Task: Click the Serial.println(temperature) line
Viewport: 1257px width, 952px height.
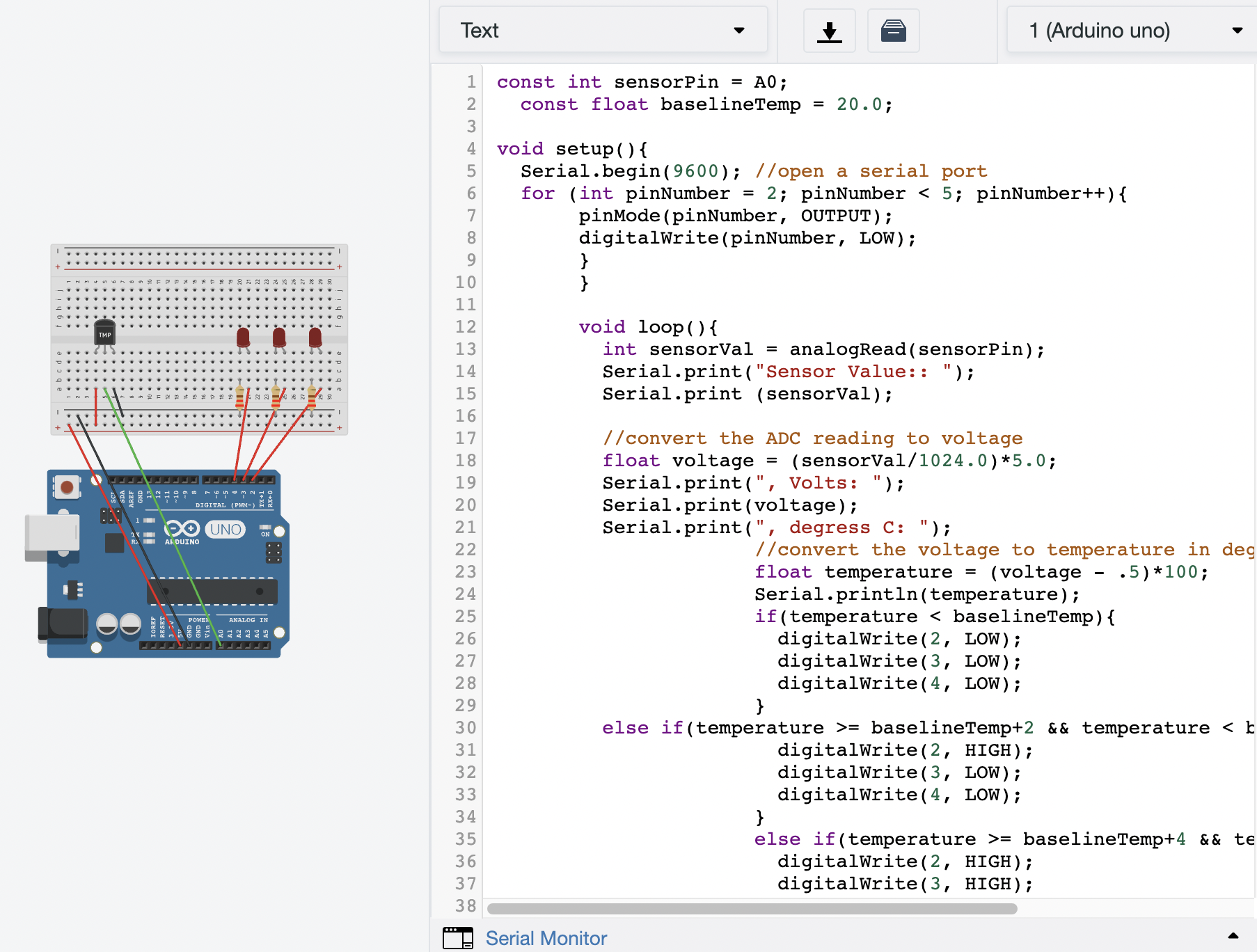Action: pyautogui.click(x=917, y=594)
